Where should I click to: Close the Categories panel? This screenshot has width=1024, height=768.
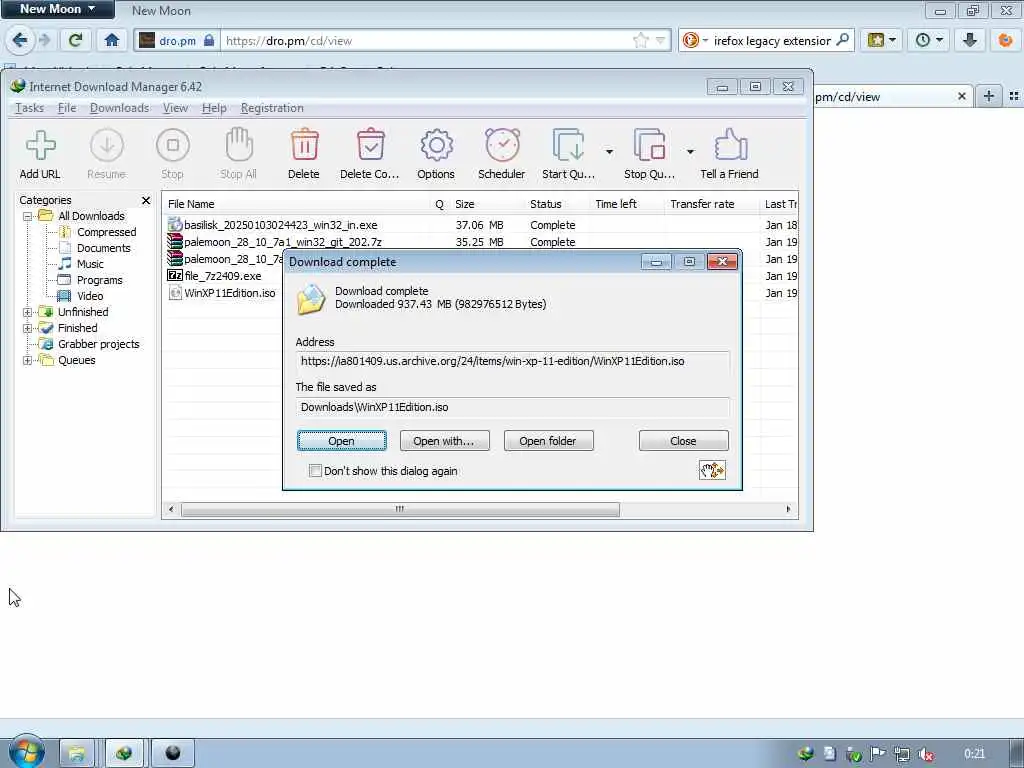(146, 200)
